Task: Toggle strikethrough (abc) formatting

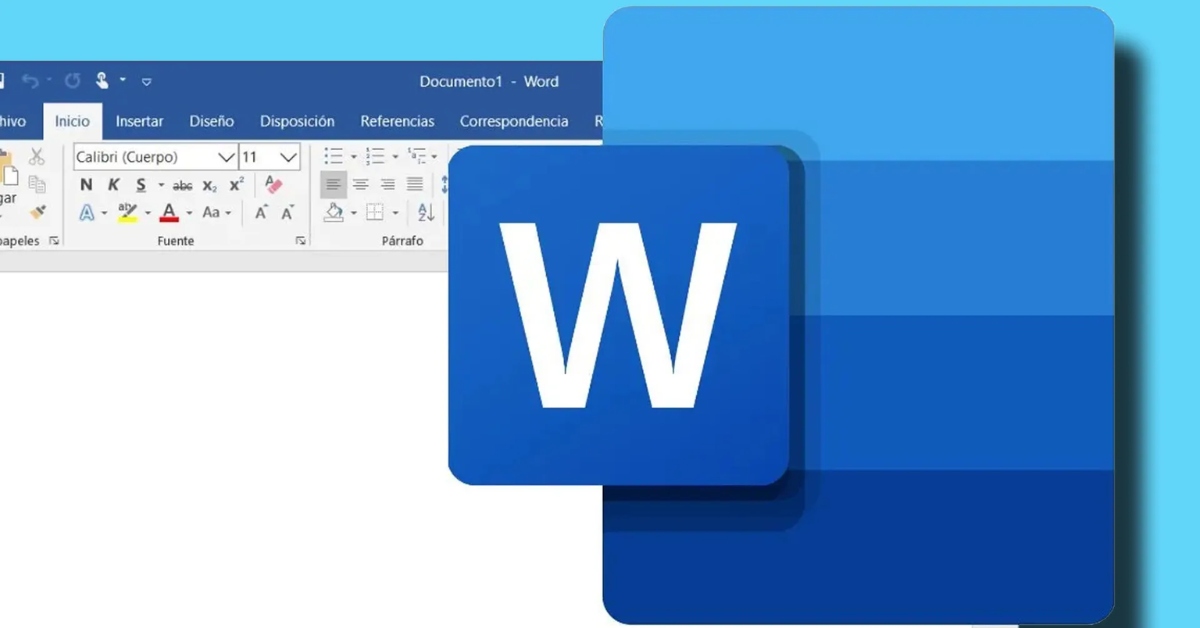Action: point(182,186)
